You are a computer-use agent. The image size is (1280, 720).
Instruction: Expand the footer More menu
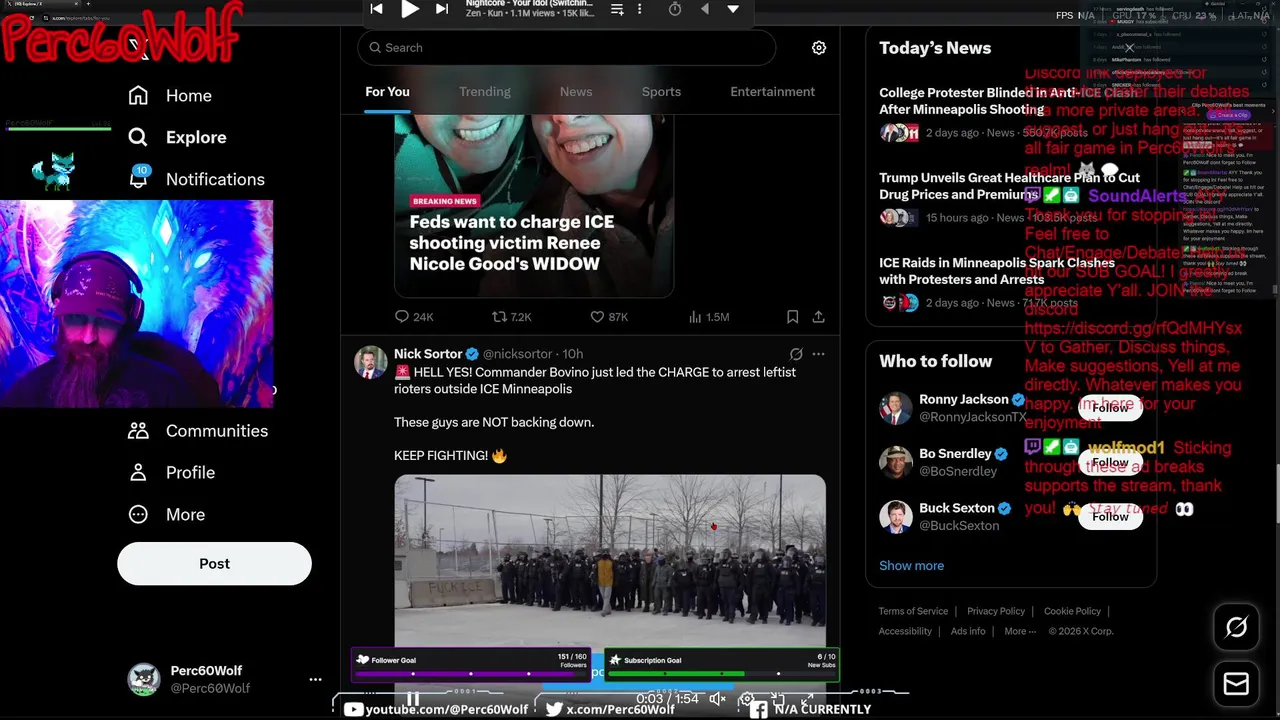coord(1021,631)
